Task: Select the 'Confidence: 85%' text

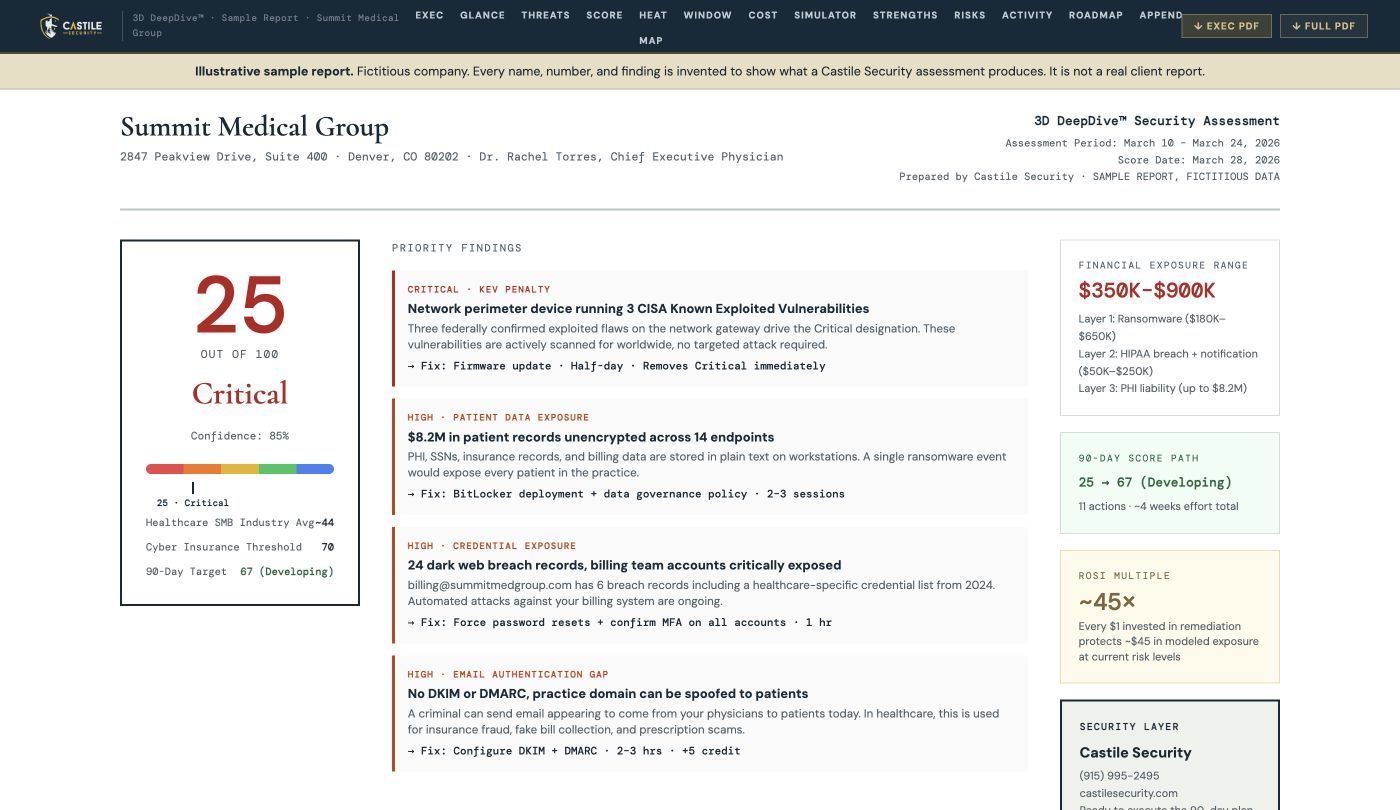Action: (240, 436)
